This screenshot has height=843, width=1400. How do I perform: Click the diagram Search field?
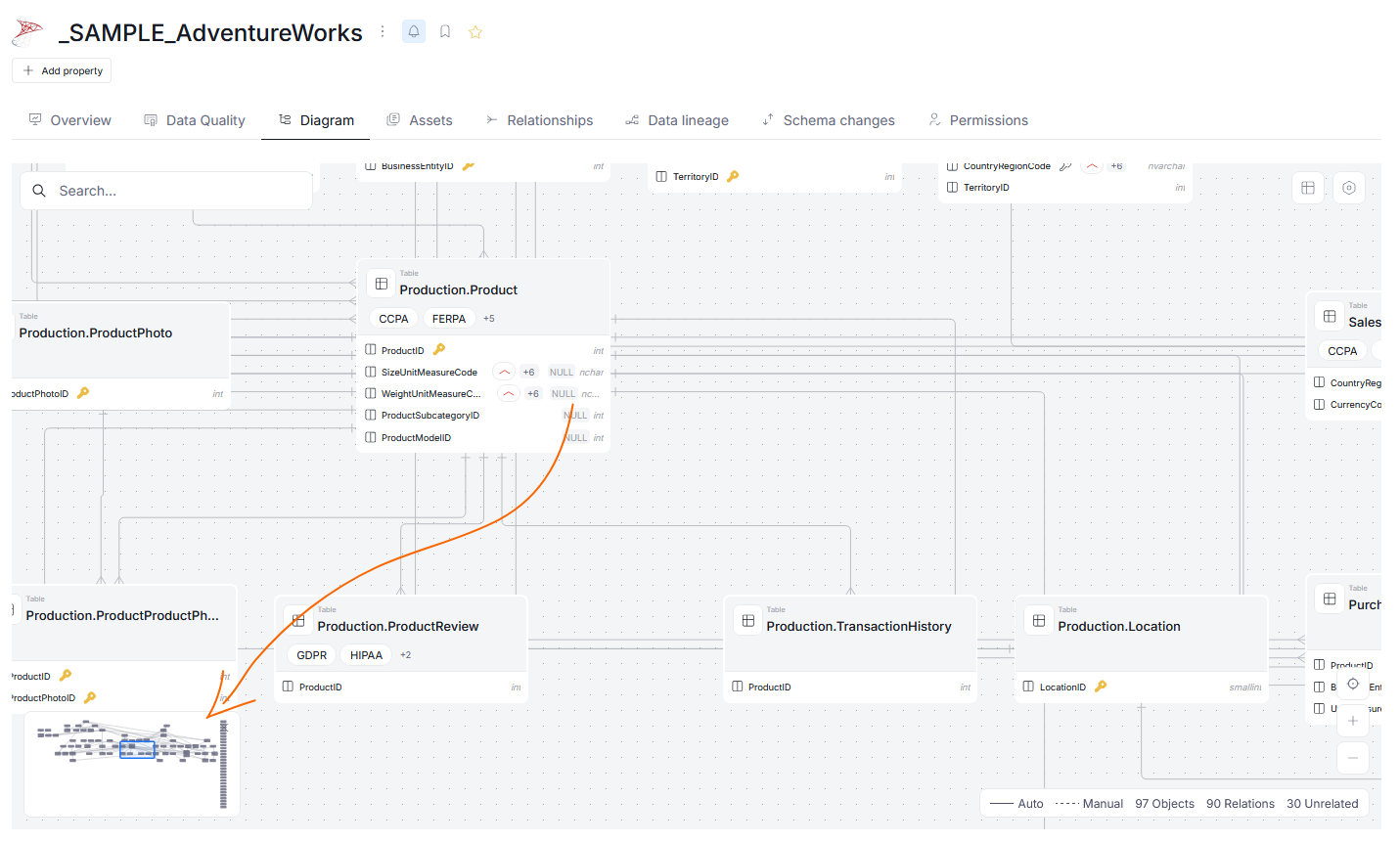(166, 191)
